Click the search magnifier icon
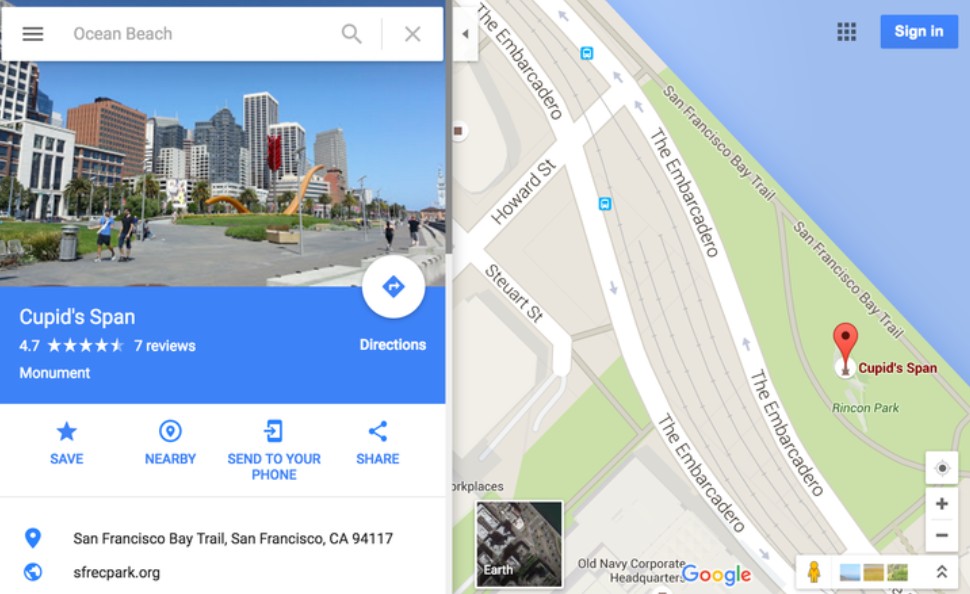This screenshot has width=970, height=594. pyautogui.click(x=351, y=33)
